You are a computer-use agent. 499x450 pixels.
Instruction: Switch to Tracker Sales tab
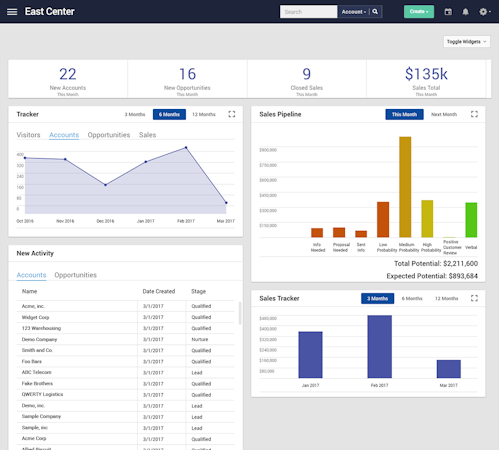[x=147, y=135]
